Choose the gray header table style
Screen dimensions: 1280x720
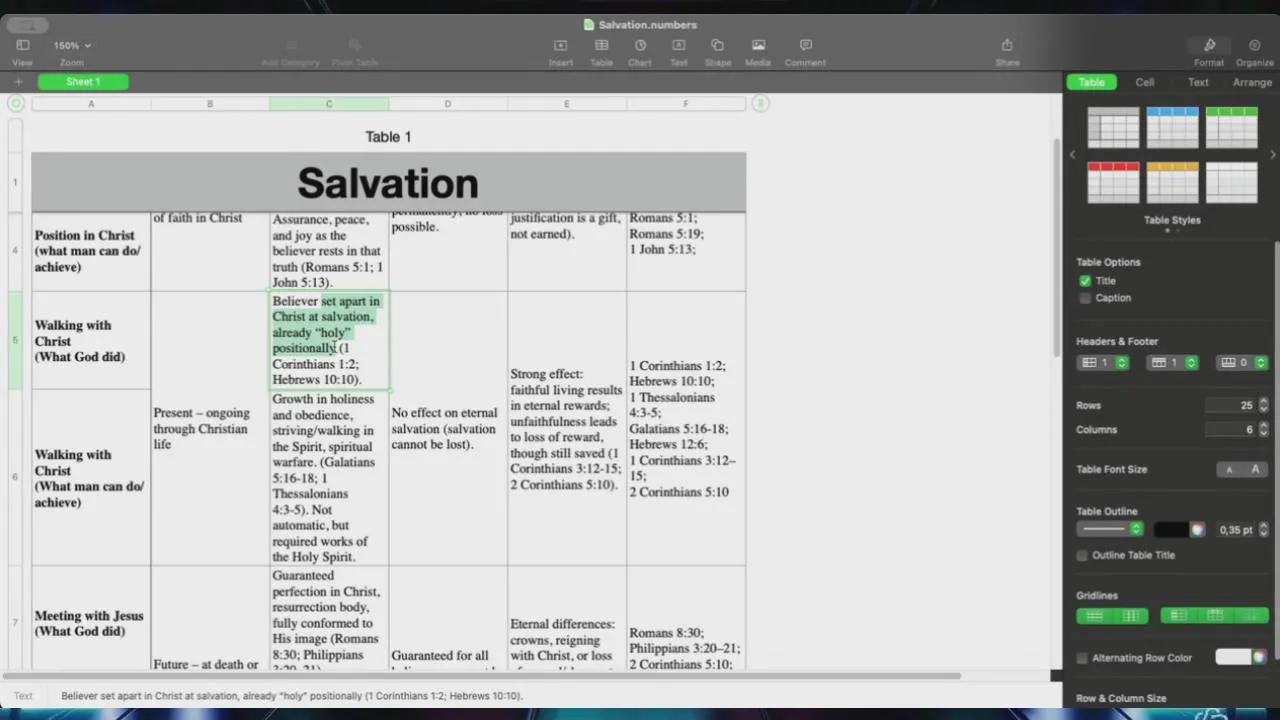[1113, 127]
